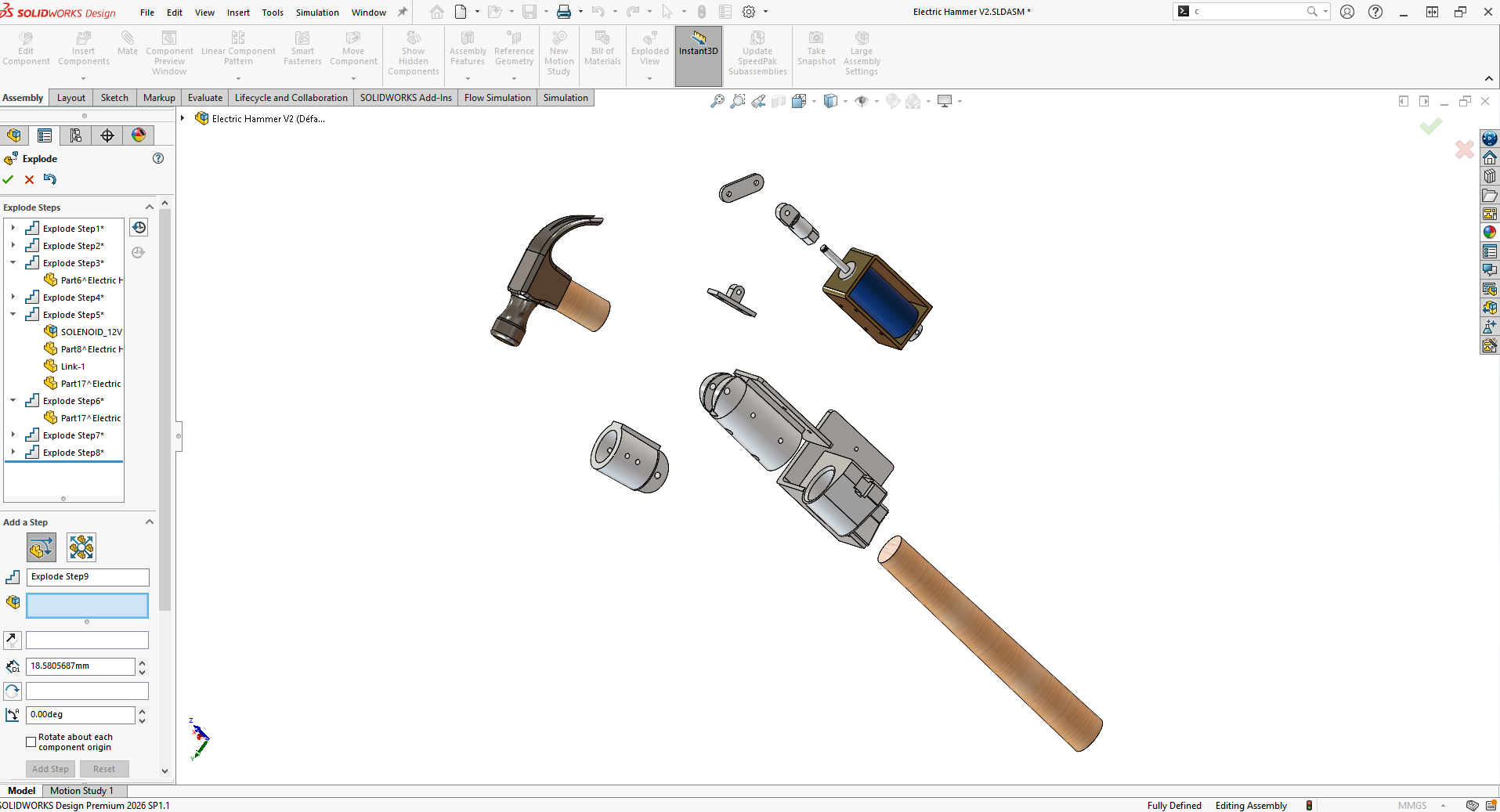Collapse Explode Step3 tree node
The image size is (1500, 812).
13,263
